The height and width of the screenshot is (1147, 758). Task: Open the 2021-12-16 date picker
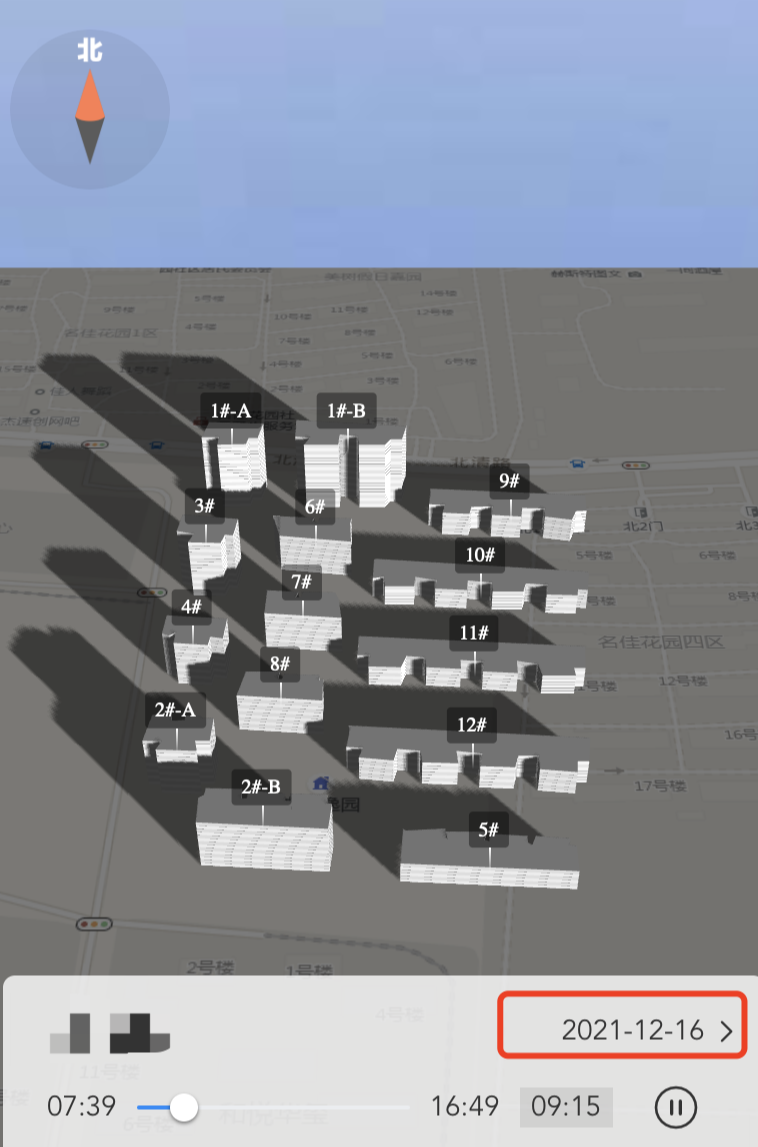click(632, 1030)
